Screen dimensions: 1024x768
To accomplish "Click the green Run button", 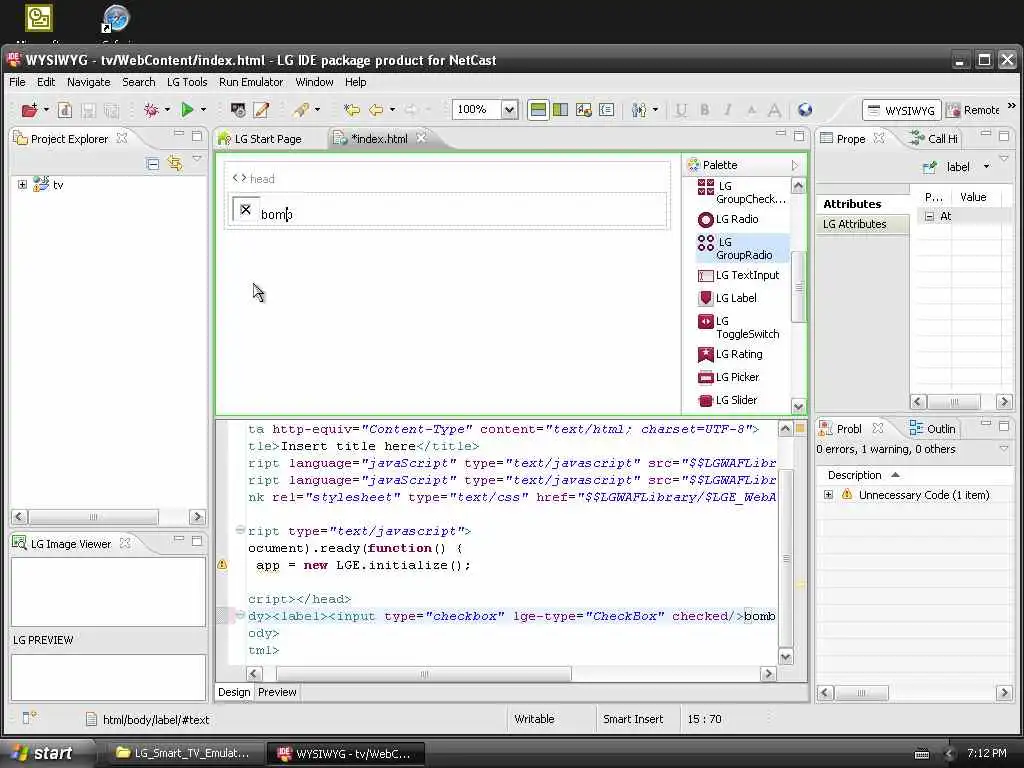I will [187, 110].
